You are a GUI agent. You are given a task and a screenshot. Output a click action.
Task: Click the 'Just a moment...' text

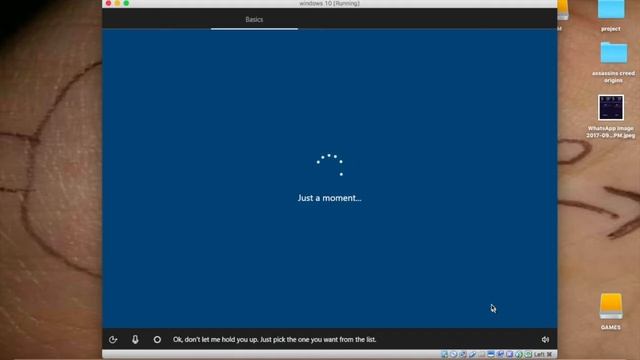329,198
